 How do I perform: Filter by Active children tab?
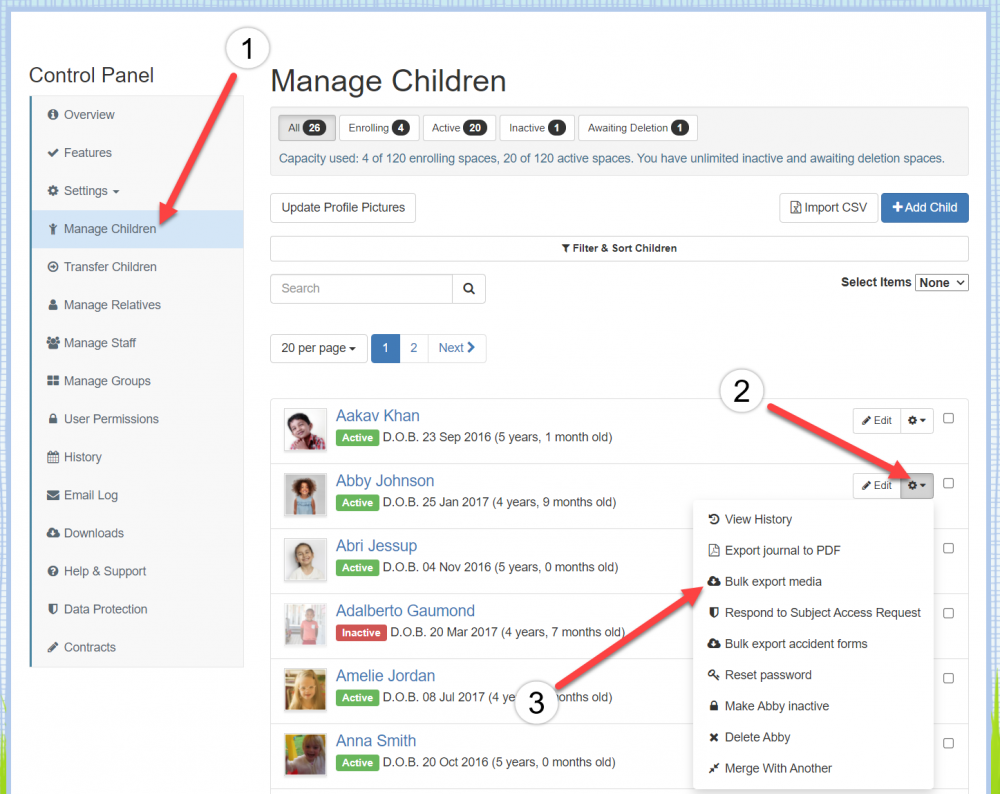459,128
